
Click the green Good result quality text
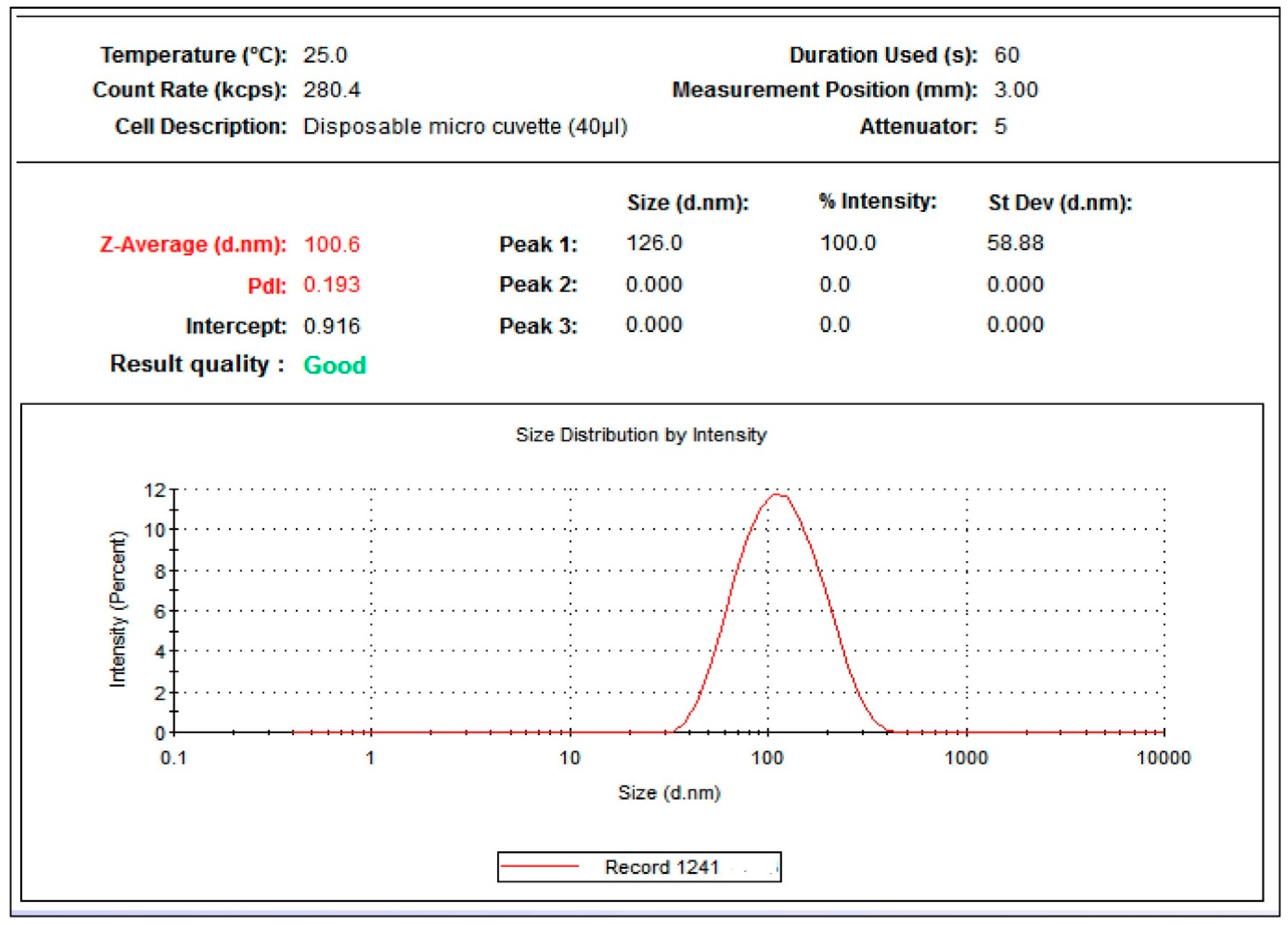click(x=335, y=365)
